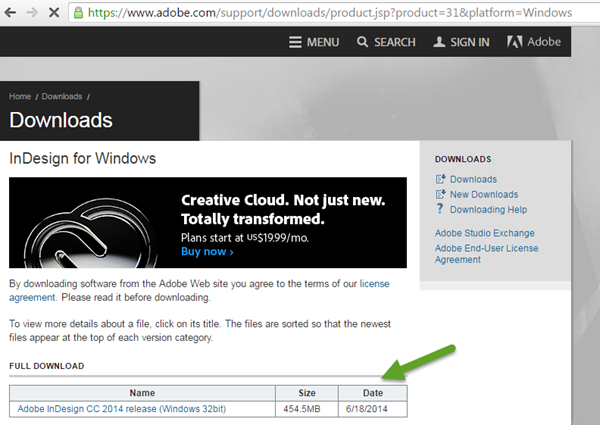The height and width of the screenshot is (425, 600).
Task: Click the InDesign for Windows heading
Action: [83, 158]
